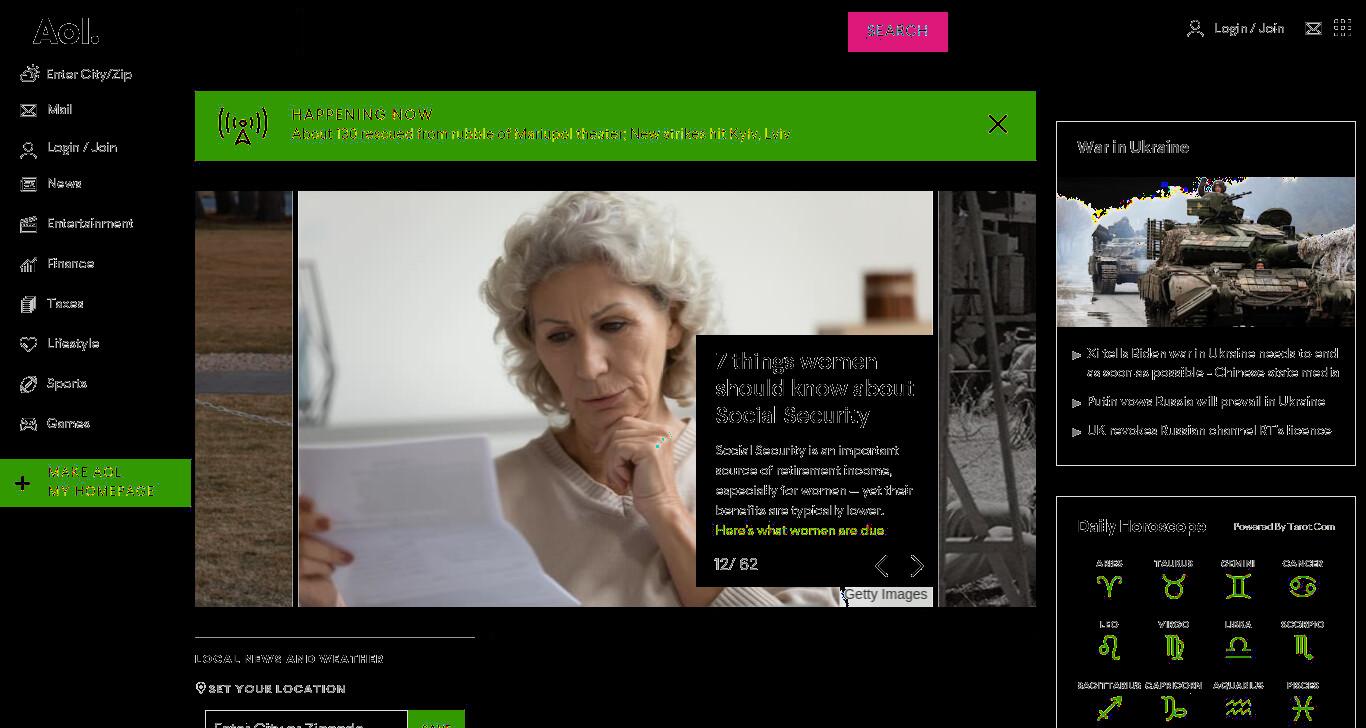Open the Cancer zodiac sign icon
This screenshot has height=728, width=1366.
[x=1302, y=587]
